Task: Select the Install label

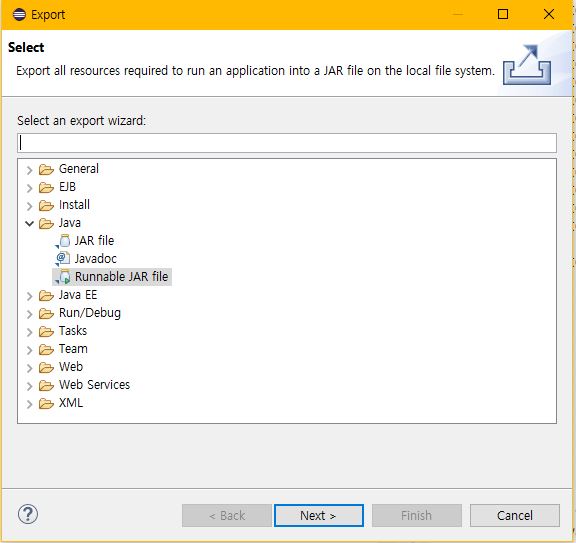Action: [74, 205]
